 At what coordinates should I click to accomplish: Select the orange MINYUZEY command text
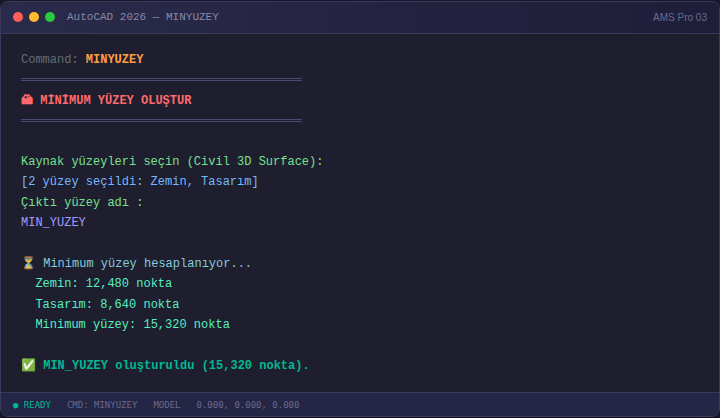pyautogui.click(x=114, y=59)
